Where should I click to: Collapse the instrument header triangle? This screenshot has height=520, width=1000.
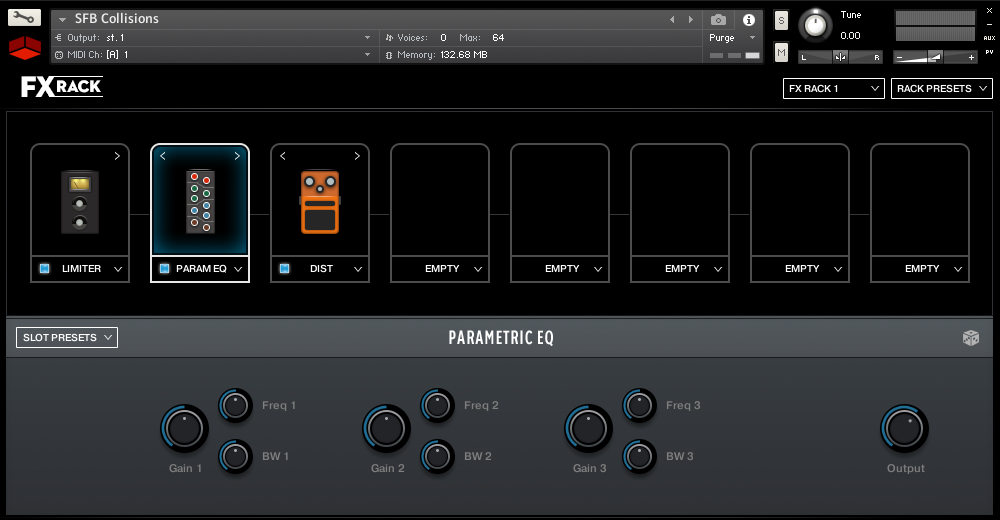point(62,20)
